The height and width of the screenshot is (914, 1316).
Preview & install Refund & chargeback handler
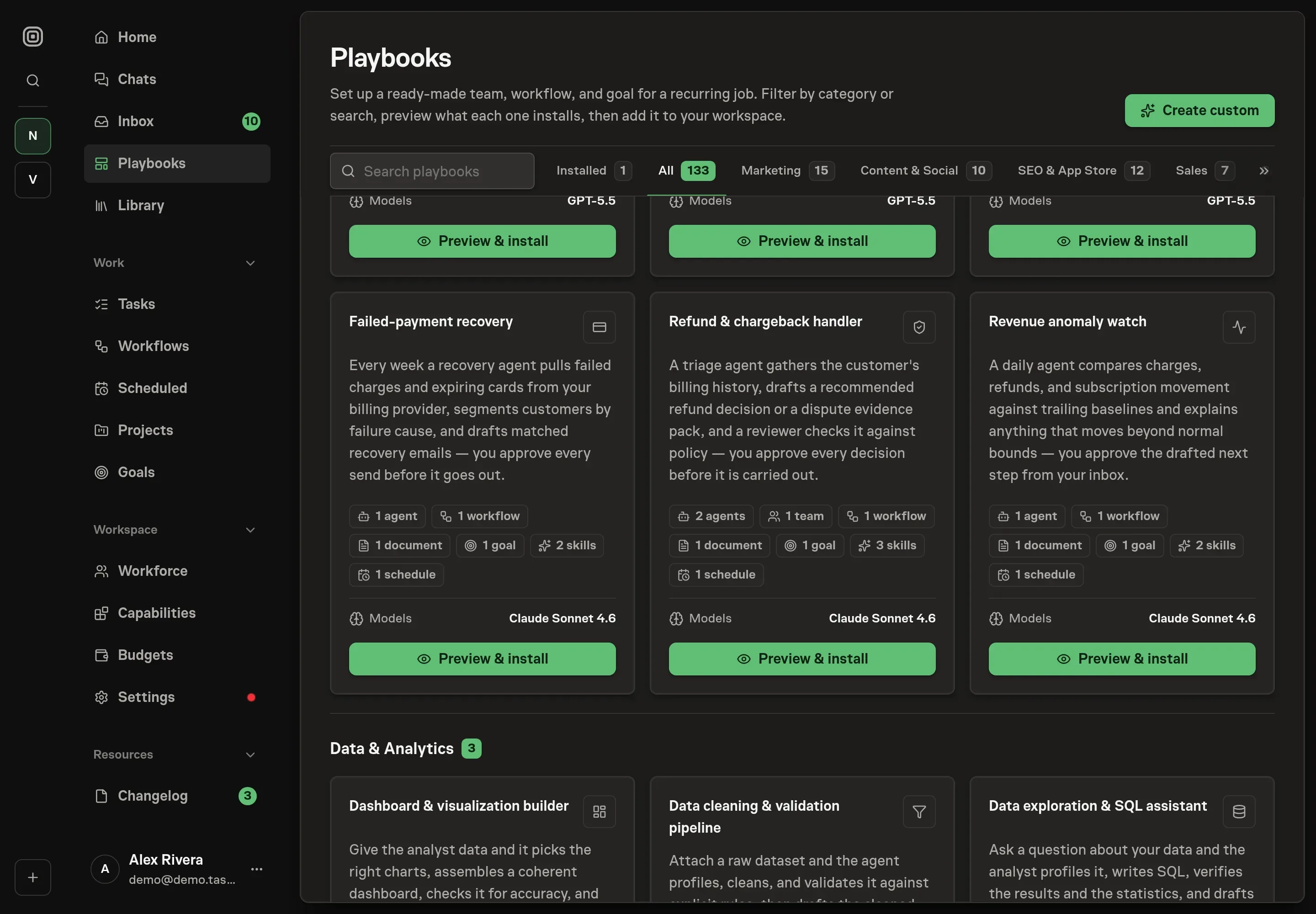[802, 659]
